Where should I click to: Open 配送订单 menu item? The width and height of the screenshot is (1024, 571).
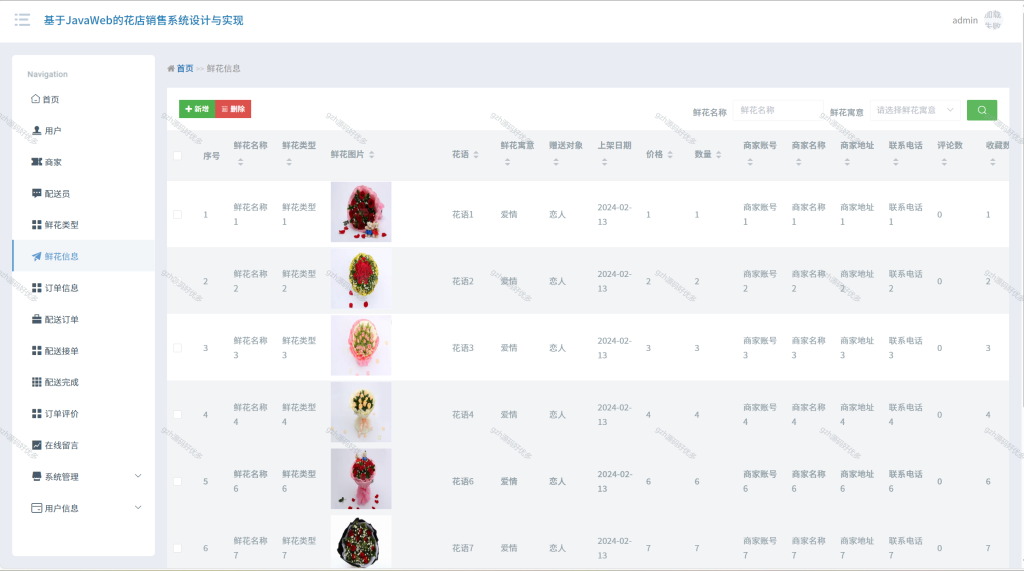(84, 319)
